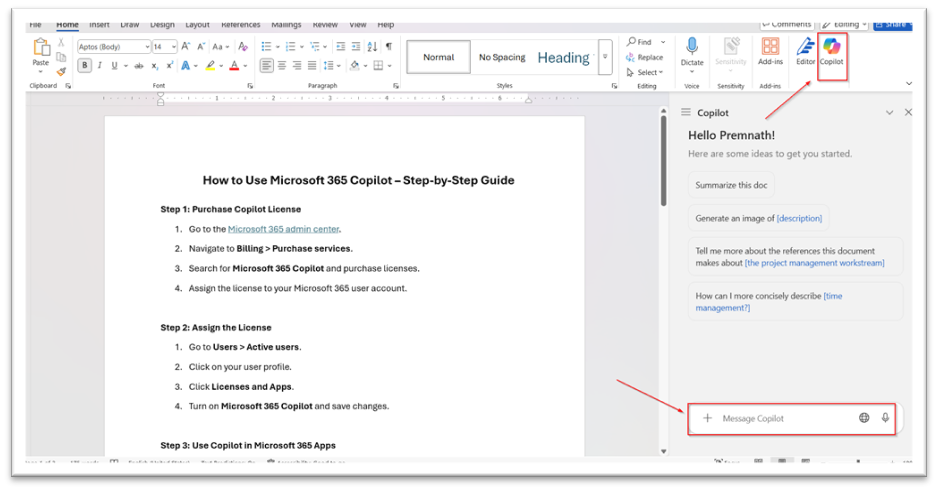This screenshot has width=938, height=491.
Task: Click the Replace button in Editing group
Action: pyautogui.click(x=644, y=57)
